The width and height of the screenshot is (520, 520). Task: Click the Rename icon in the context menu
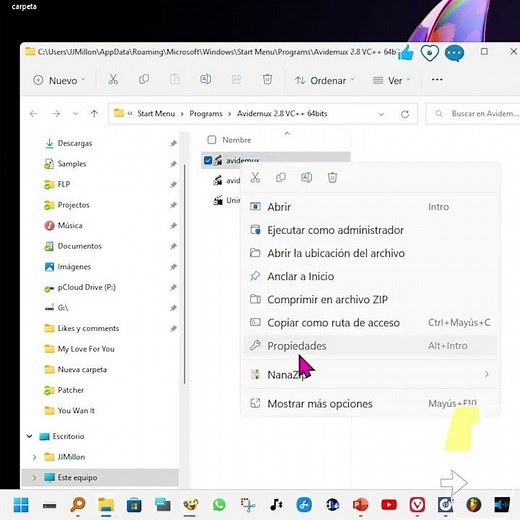[307, 178]
